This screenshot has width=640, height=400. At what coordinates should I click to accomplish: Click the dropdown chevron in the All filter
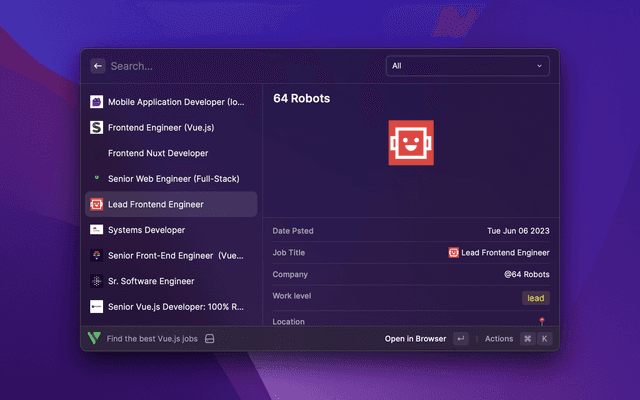coord(540,66)
